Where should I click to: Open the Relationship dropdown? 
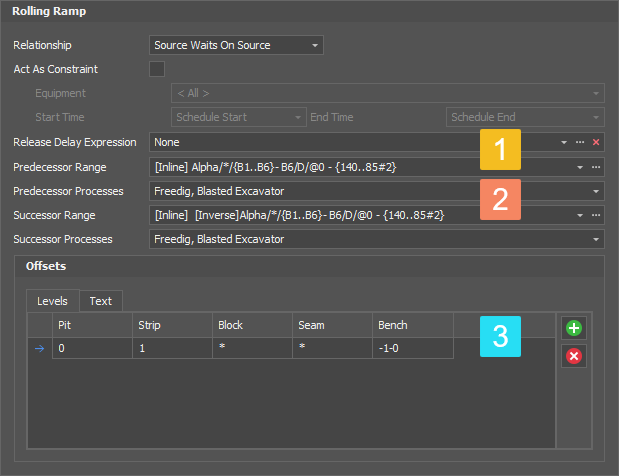point(315,45)
